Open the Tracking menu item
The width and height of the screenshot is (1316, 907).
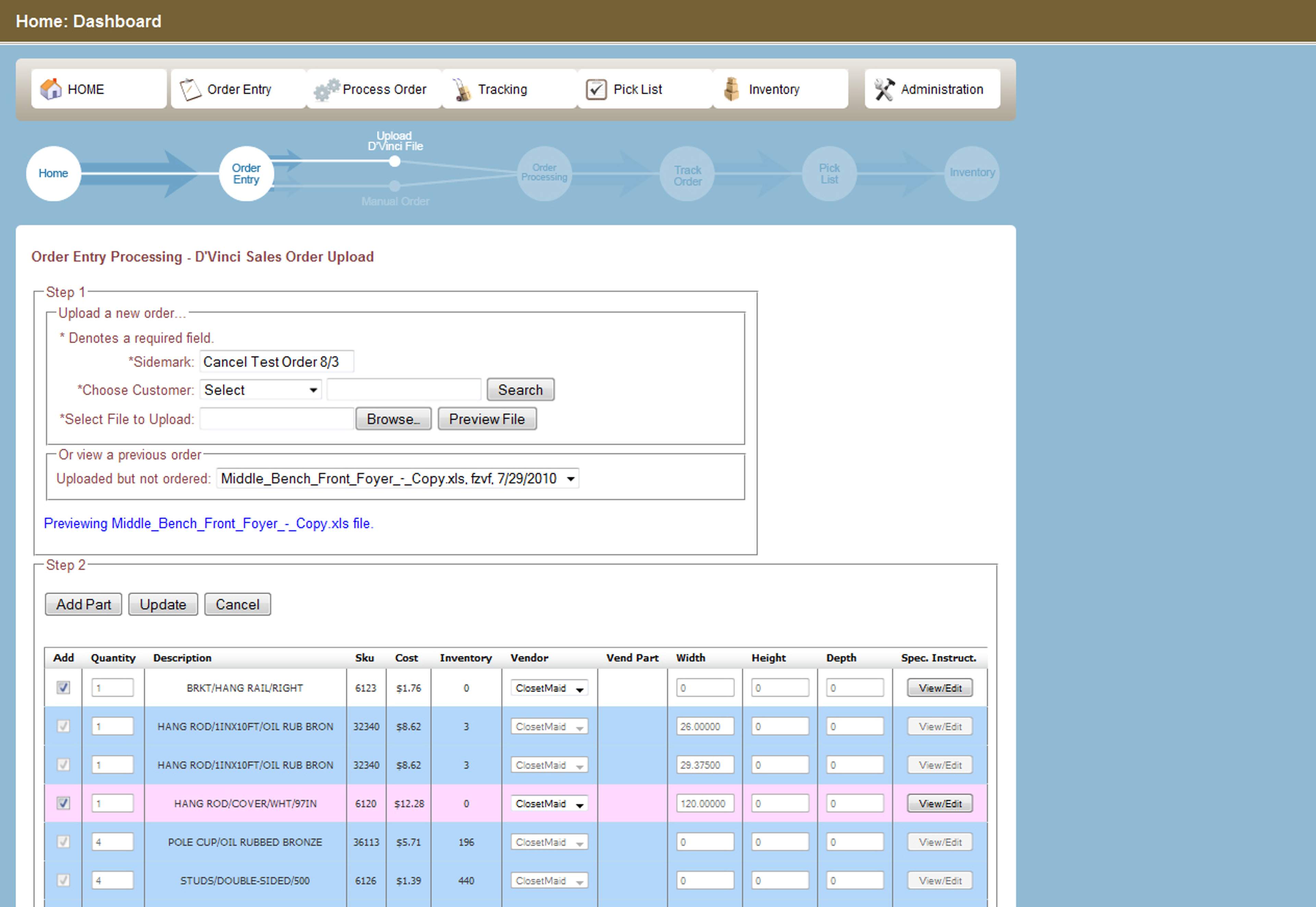click(509, 89)
